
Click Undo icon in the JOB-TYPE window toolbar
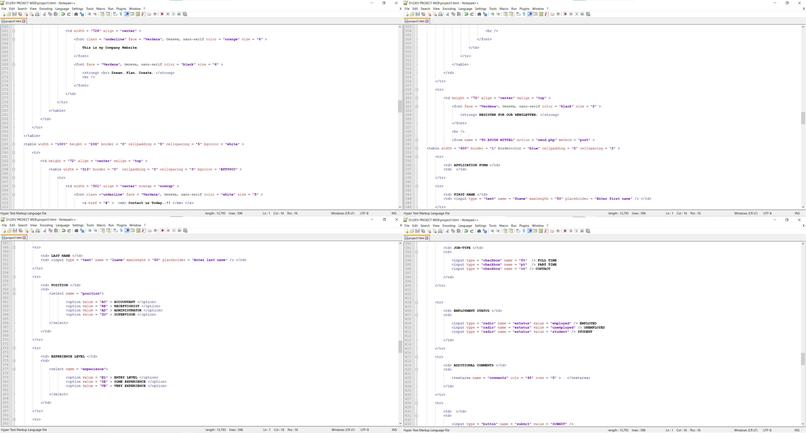(466, 230)
